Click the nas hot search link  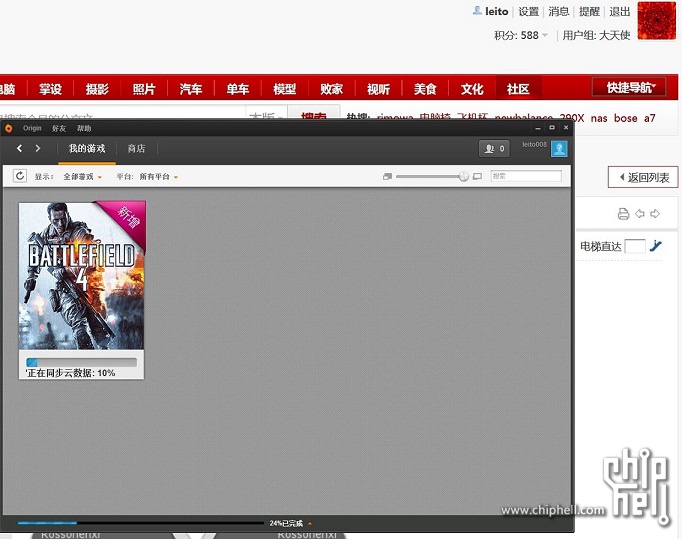point(599,118)
